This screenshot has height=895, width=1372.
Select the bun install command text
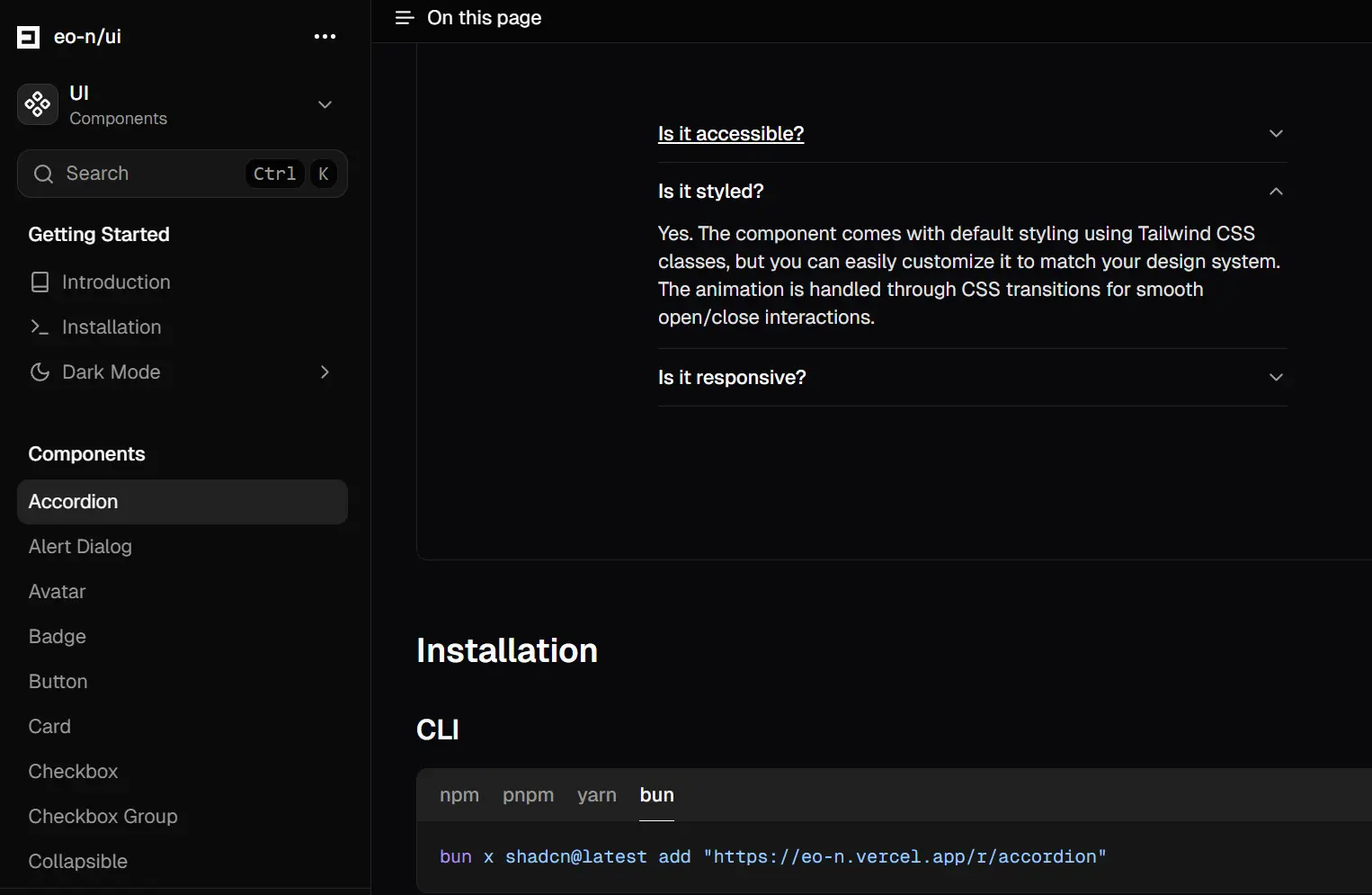pyautogui.click(x=771, y=856)
